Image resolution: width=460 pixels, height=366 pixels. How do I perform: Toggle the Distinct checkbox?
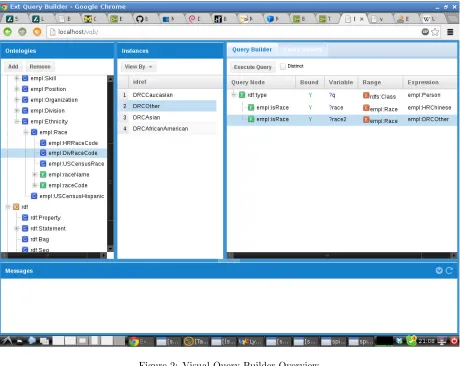[283, 66]
